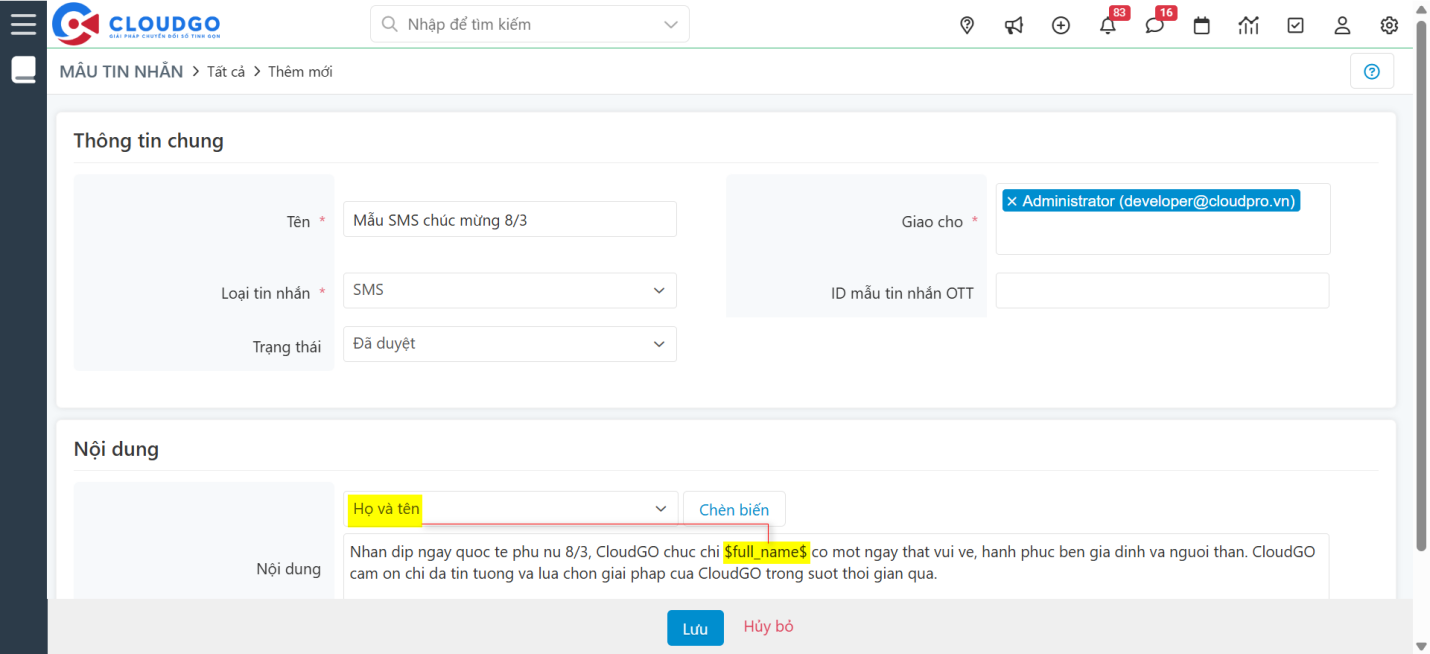Open settings with the gear icon
Image resolution: width=1430 pixels, height=654 pixels.
(1389, 26)
